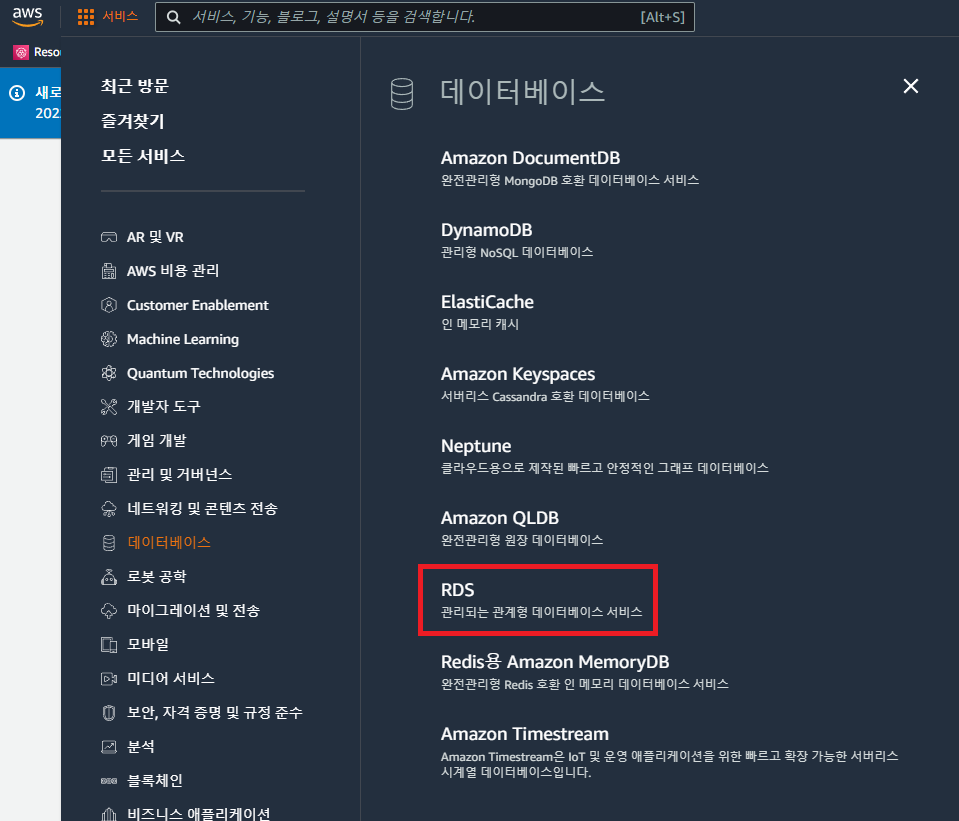Viewport: 959px width, 821px height.
Task: Click the AWS logo
Action: click(x=28, y=17)
